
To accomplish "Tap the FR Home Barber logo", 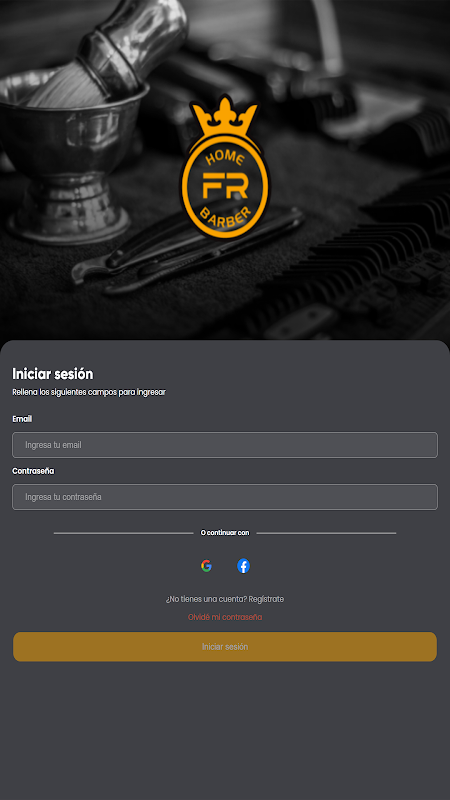I will tap(224, 165).
